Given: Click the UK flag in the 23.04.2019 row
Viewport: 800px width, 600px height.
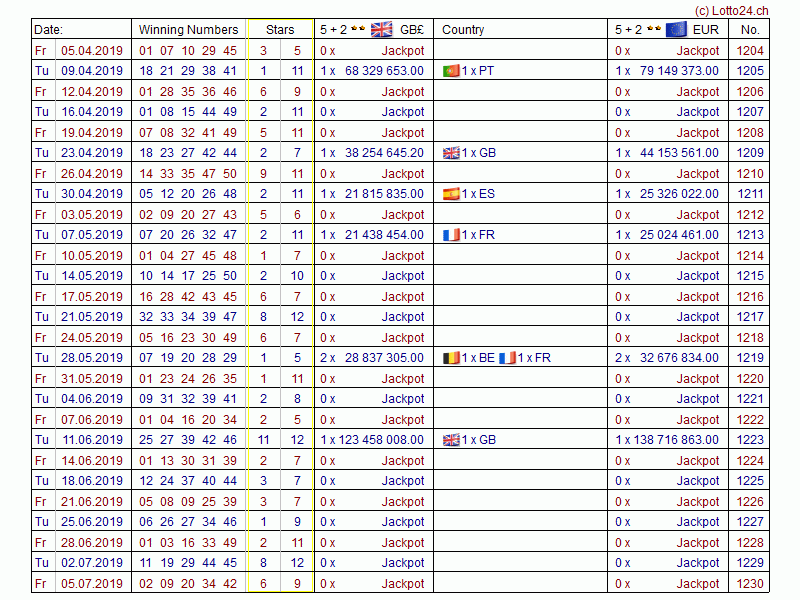Looking at the screenshot, I should tap(450, 153).
